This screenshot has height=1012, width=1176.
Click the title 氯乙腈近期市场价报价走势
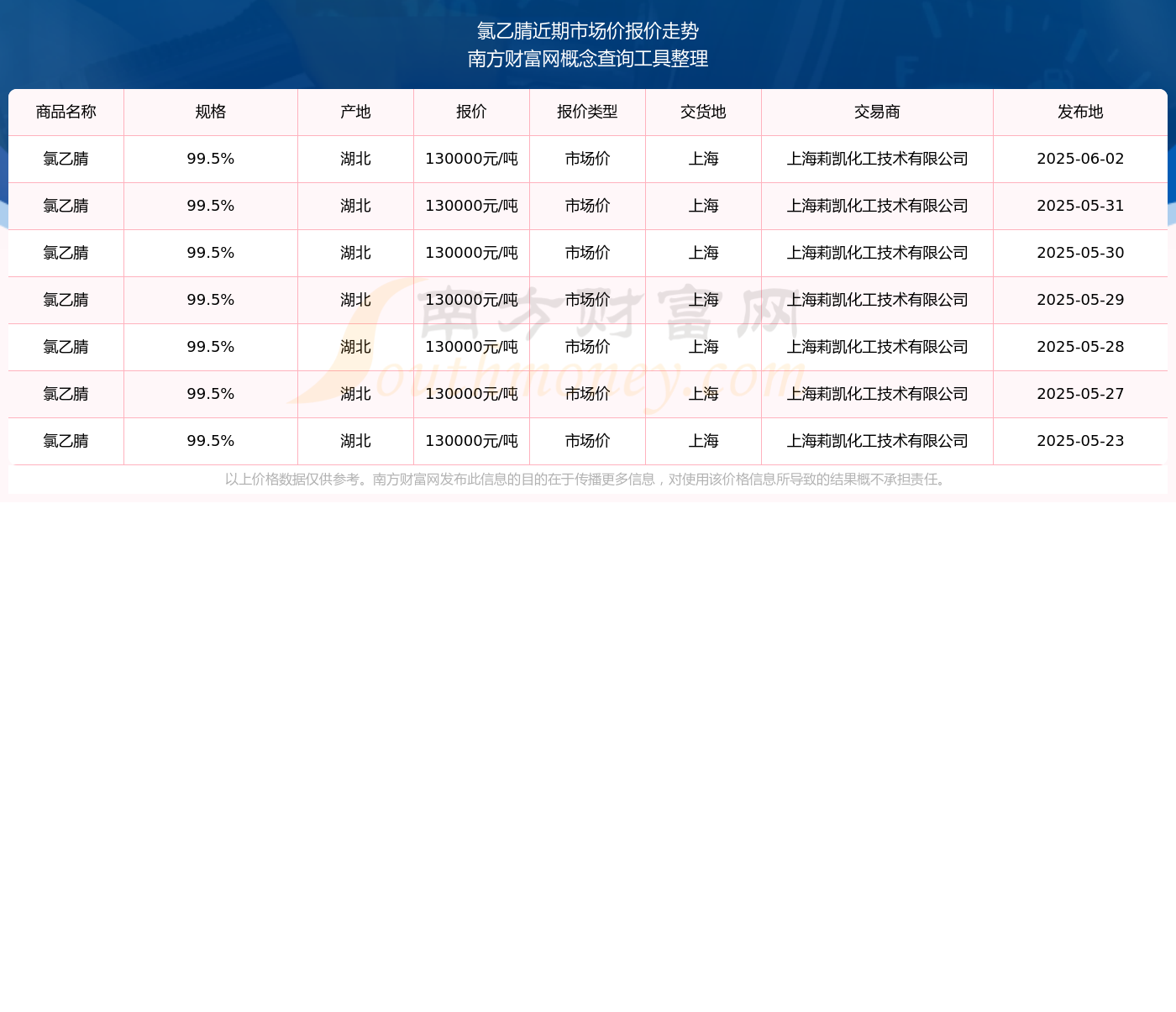pos(588,31)
